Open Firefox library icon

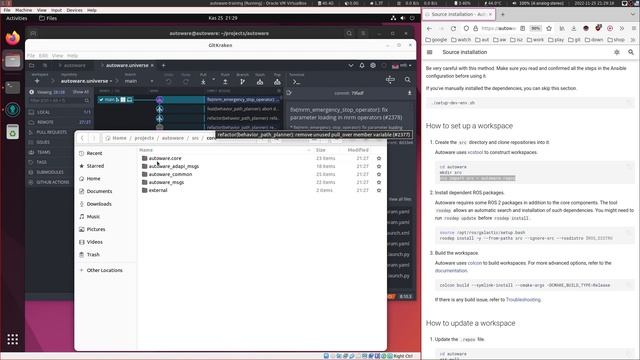click(562, 29)
